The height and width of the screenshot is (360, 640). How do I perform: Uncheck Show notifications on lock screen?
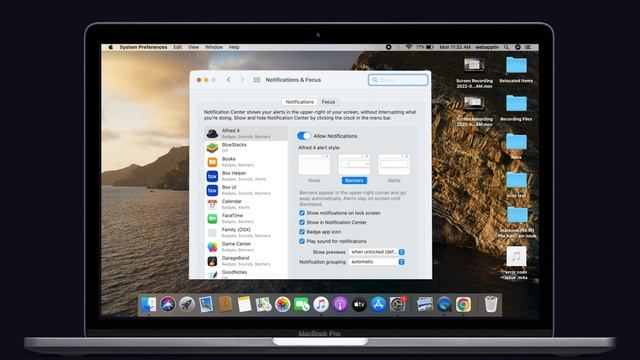point(302,213)
